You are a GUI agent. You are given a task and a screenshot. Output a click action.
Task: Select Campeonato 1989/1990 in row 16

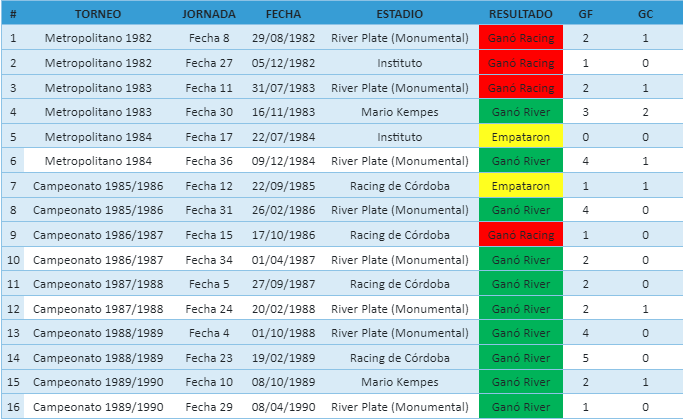pyautogui.click(x=98, y=407)
